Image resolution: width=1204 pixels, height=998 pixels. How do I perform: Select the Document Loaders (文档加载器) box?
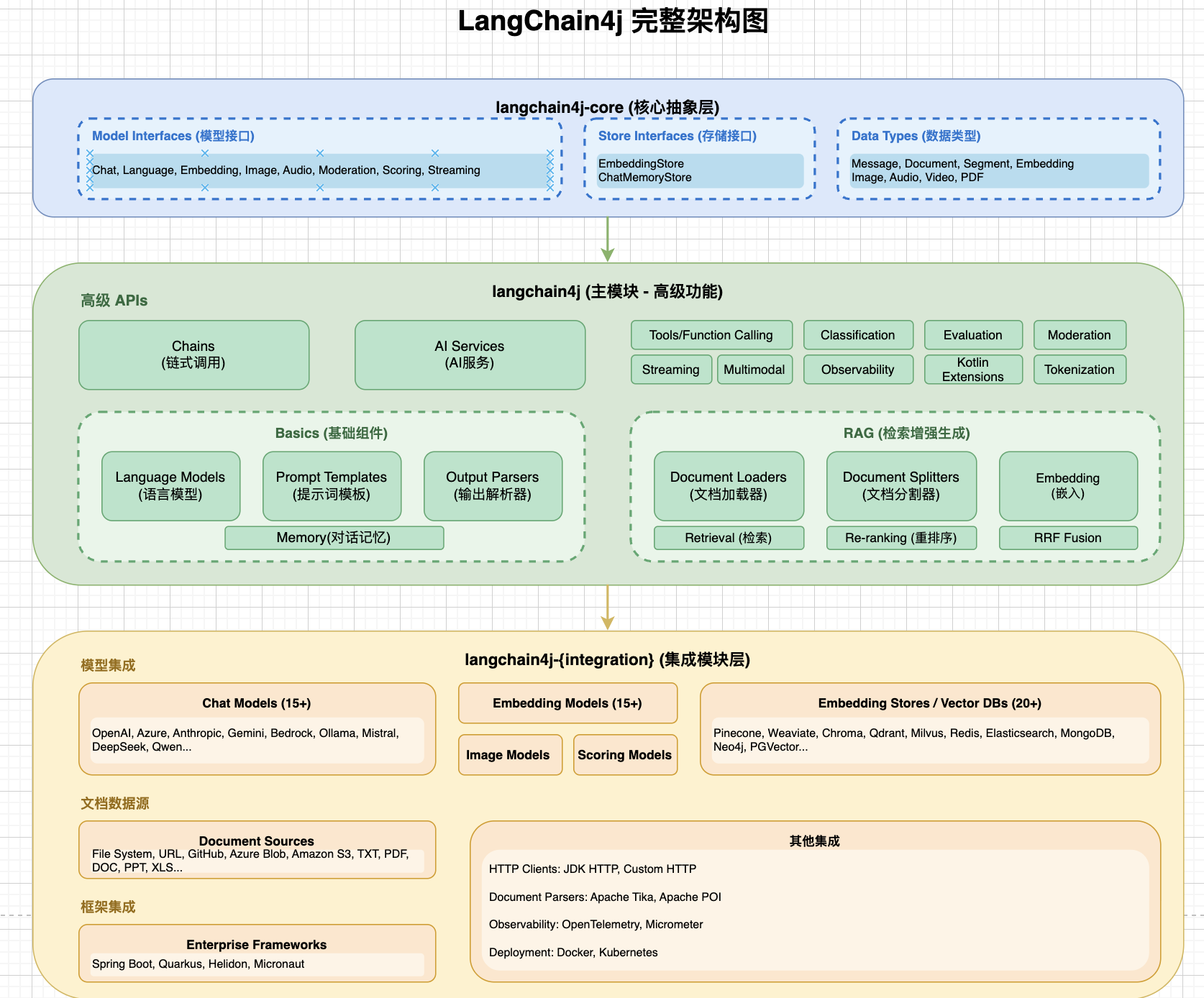pos(729,486)
